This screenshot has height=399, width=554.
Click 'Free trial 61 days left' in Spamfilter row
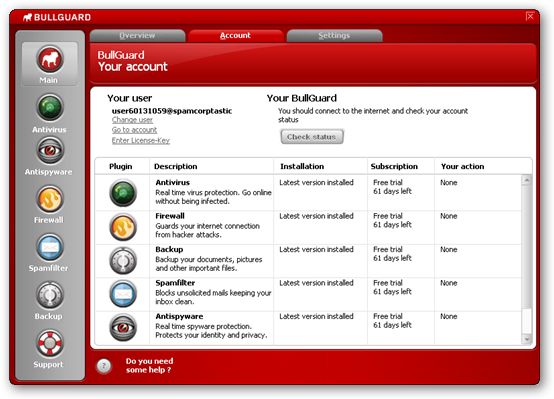tap(392, 287)
